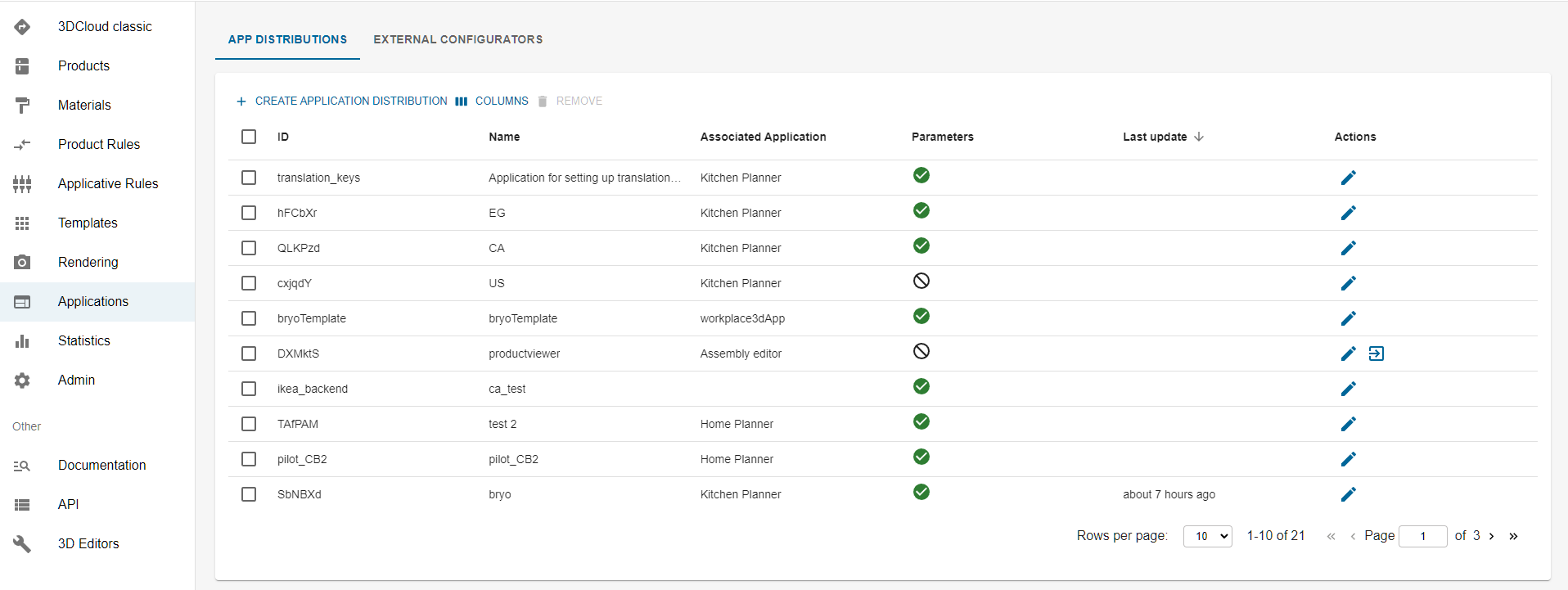Edit the hFCbXr row with pencil icon
This screenshot has height=590, width=1568.
1349,213
